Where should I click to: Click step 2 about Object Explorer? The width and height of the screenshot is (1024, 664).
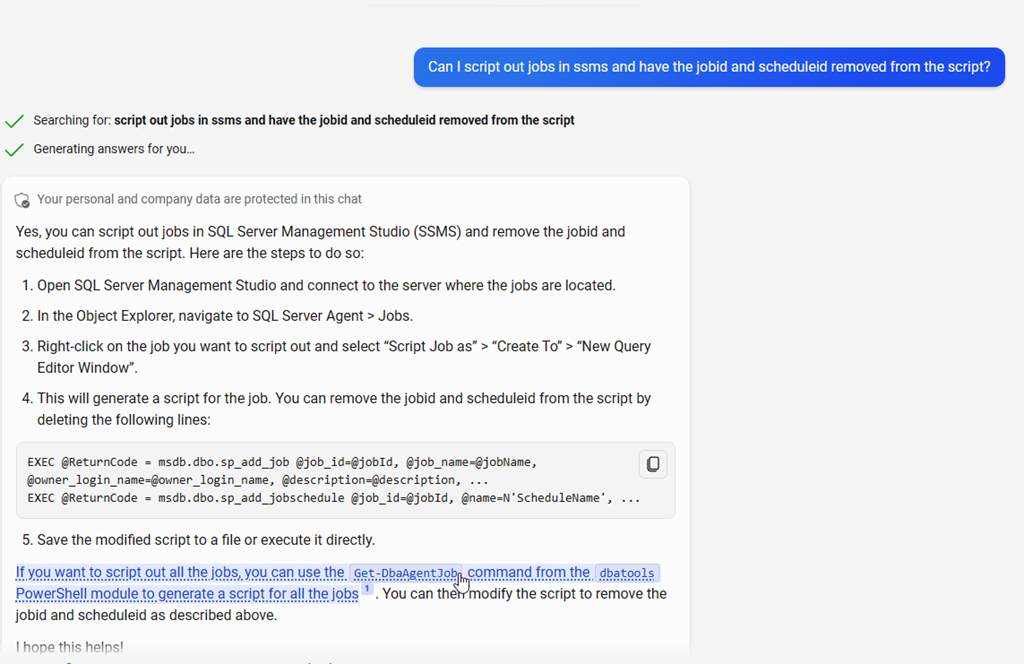(x=225, y=316)
